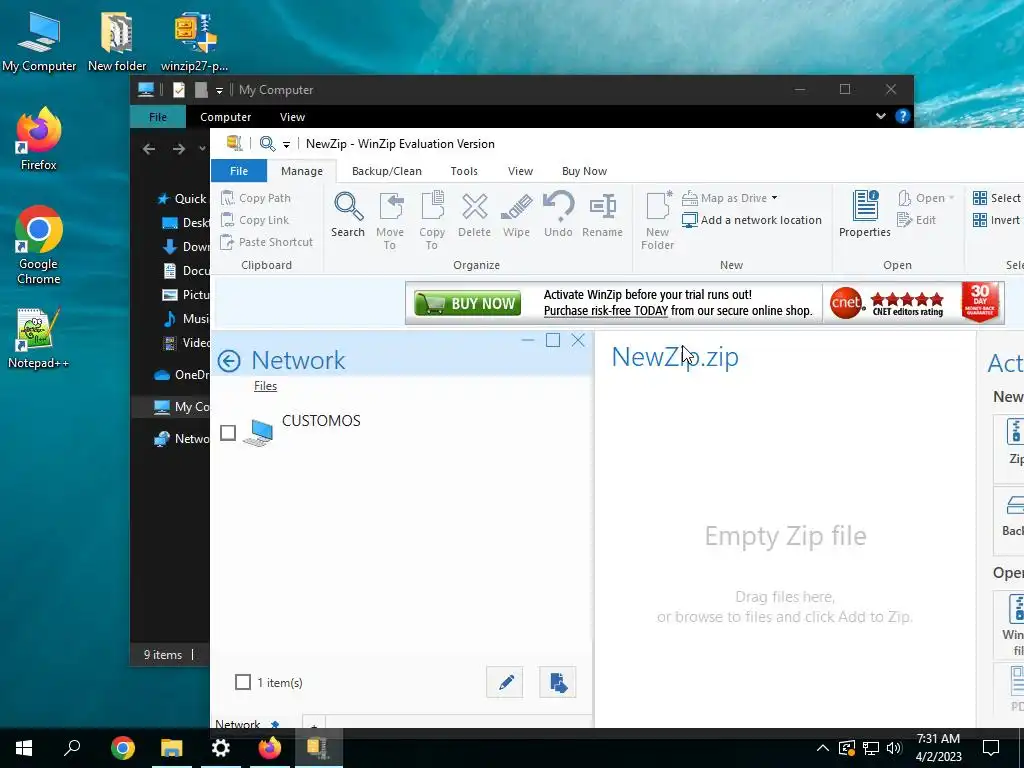
Task: Select the winzip27 installer desktop icon
Action: (x=195, y=41)
